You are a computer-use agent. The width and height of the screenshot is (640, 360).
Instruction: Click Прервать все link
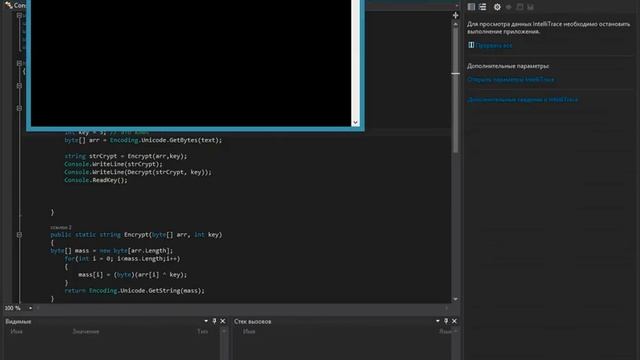494,45
